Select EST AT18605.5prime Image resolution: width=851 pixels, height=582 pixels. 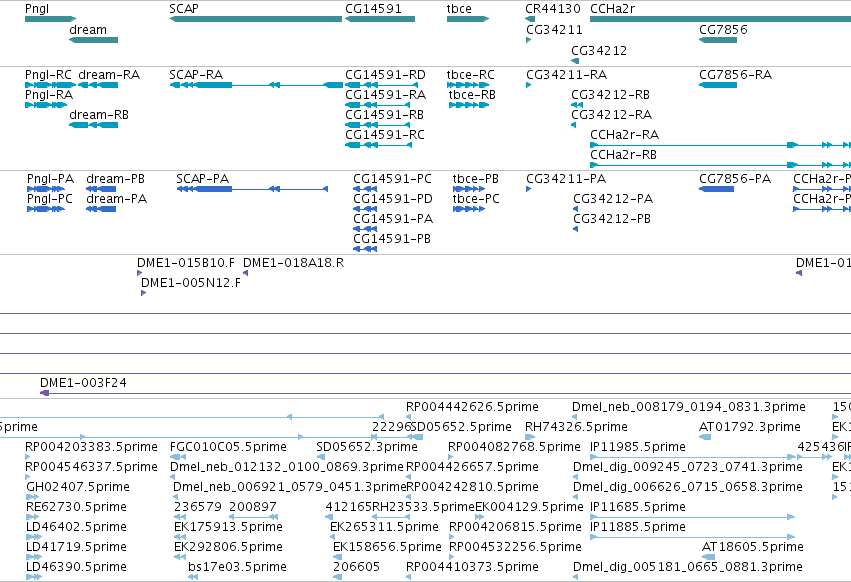[753, 547]
